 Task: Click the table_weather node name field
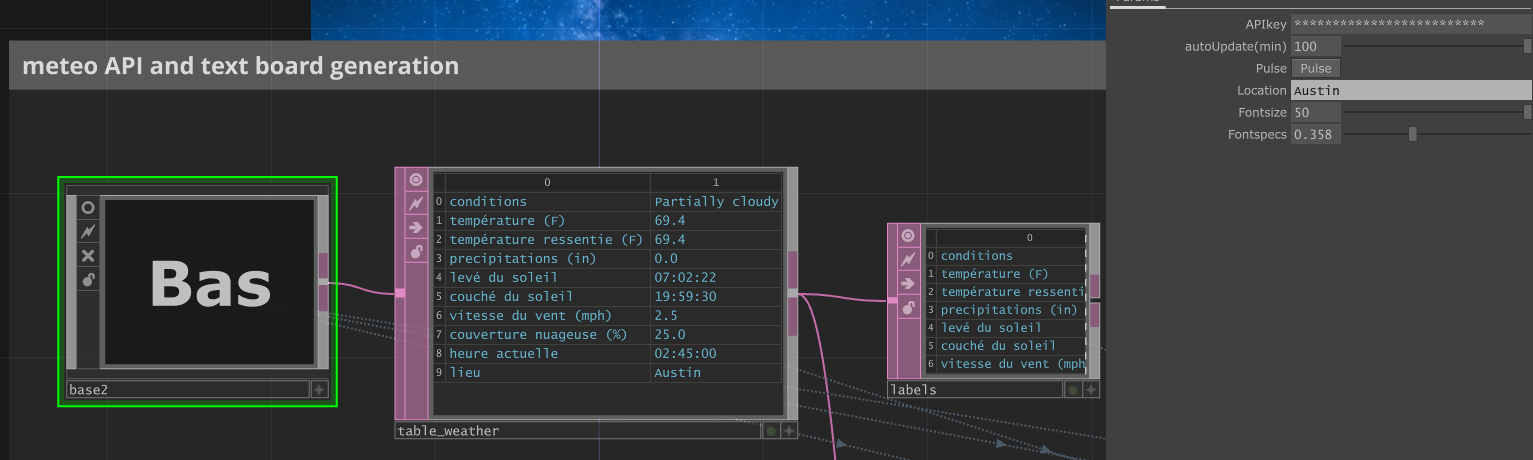578,431
